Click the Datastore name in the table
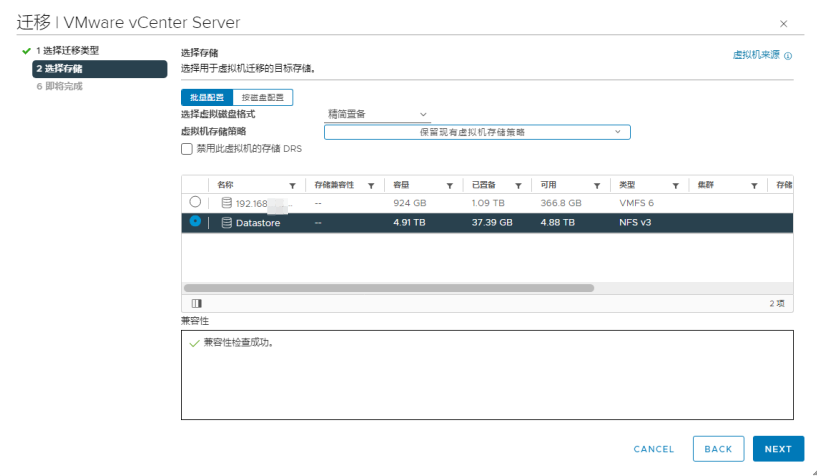The height and width of the screenshot is (476, 817). pyautogui.click(x=258, y=223)
